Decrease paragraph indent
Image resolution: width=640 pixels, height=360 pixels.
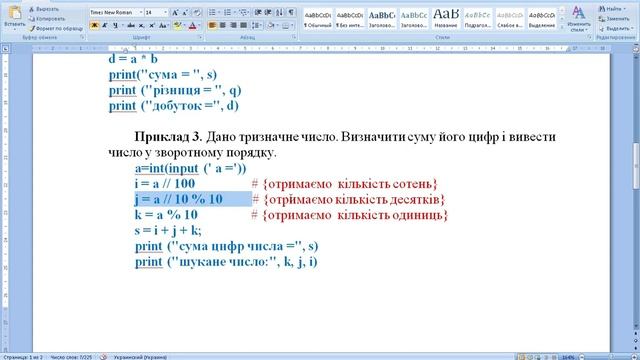258,13
